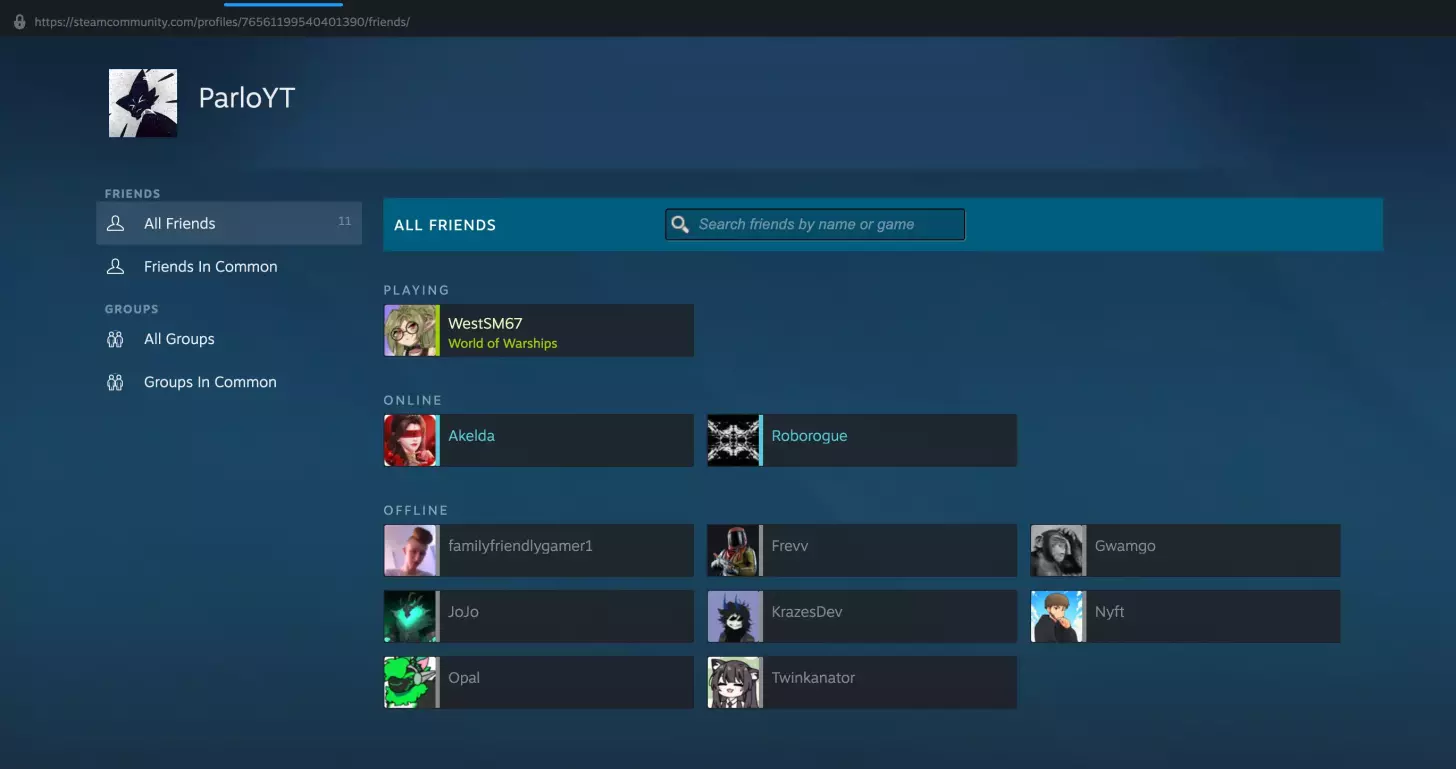Visit WestSM67's profile name
The height and width of the screenshot is (769, 1456).
pos(485,323)
